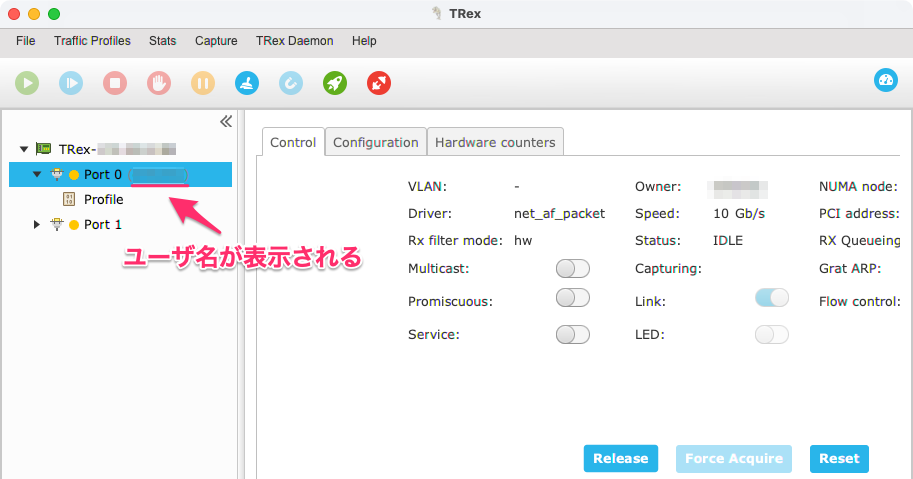Open the Stats menu
The height and width of the screenshot is (479, 913).
pyautogui.click(x=162, y=41)
